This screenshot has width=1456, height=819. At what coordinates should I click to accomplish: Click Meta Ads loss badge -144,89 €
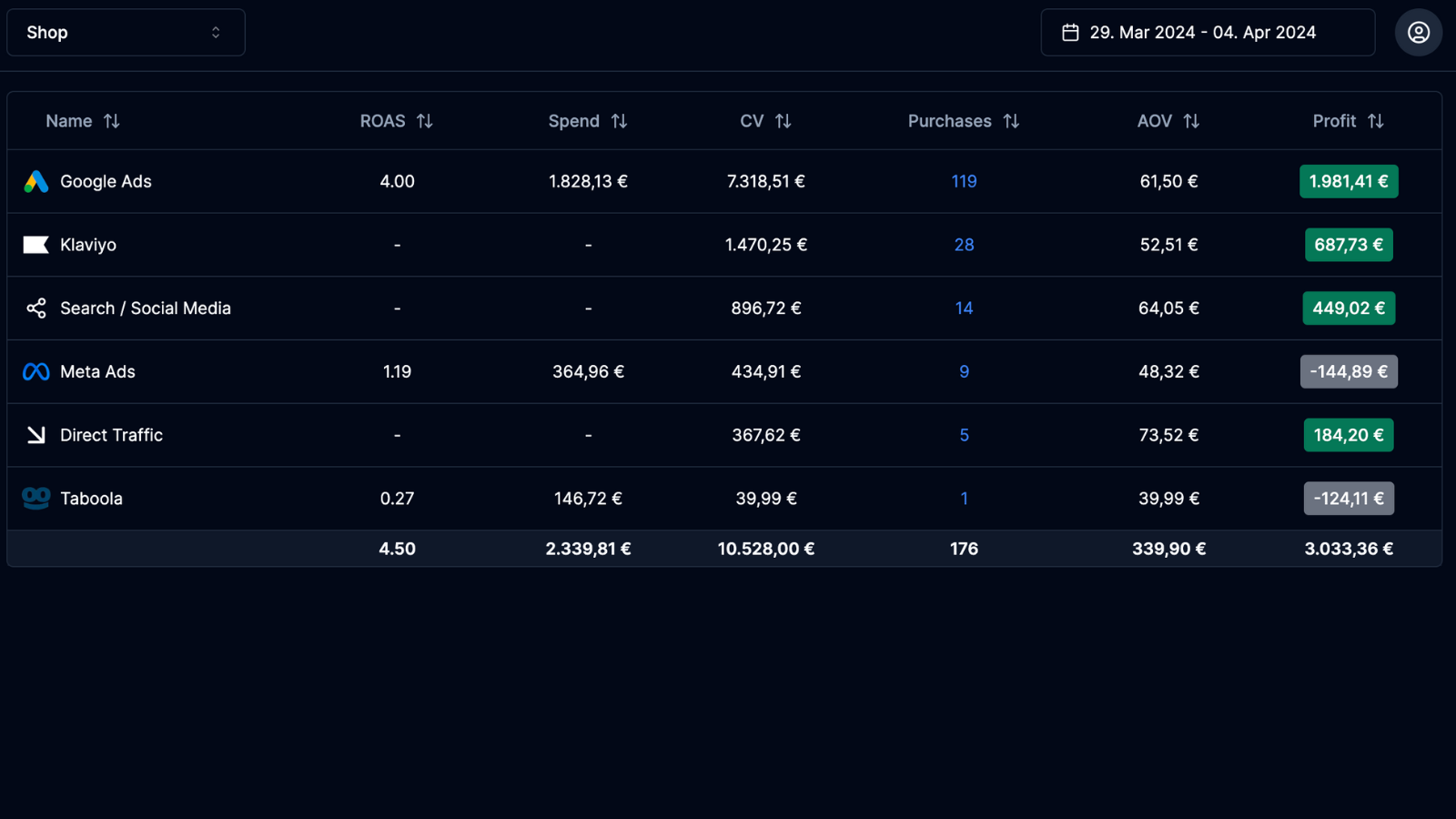[x=1349, y=371]
